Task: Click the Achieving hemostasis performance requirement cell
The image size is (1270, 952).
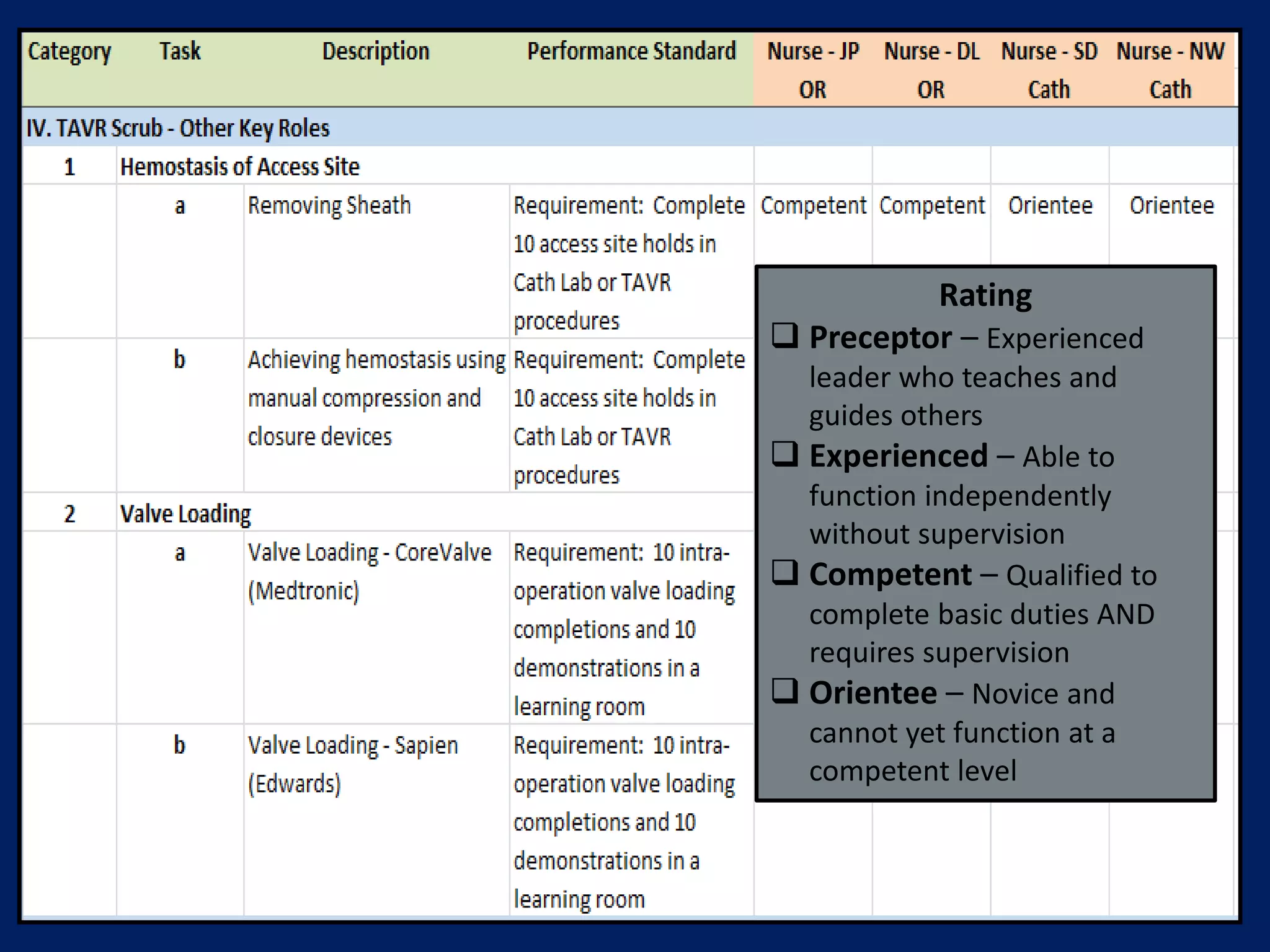Action: coord(631,415)
